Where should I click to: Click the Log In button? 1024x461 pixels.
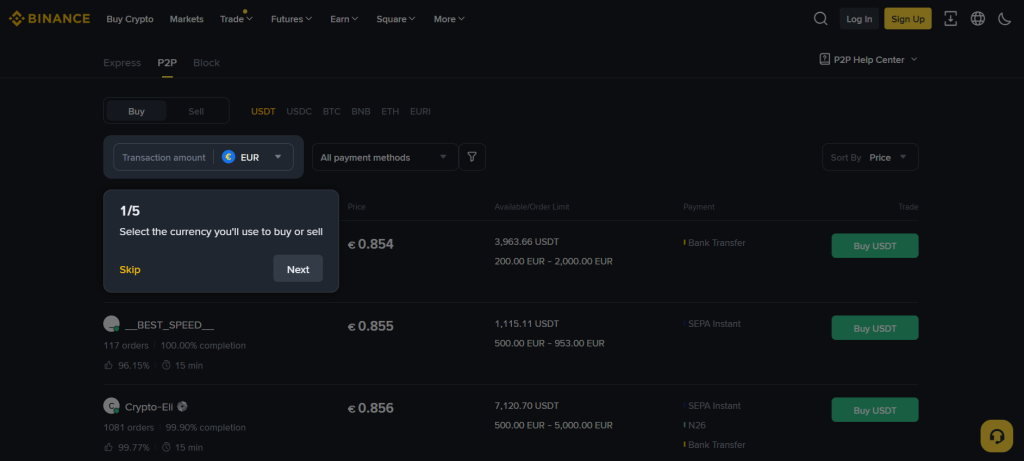click(859, 19)
